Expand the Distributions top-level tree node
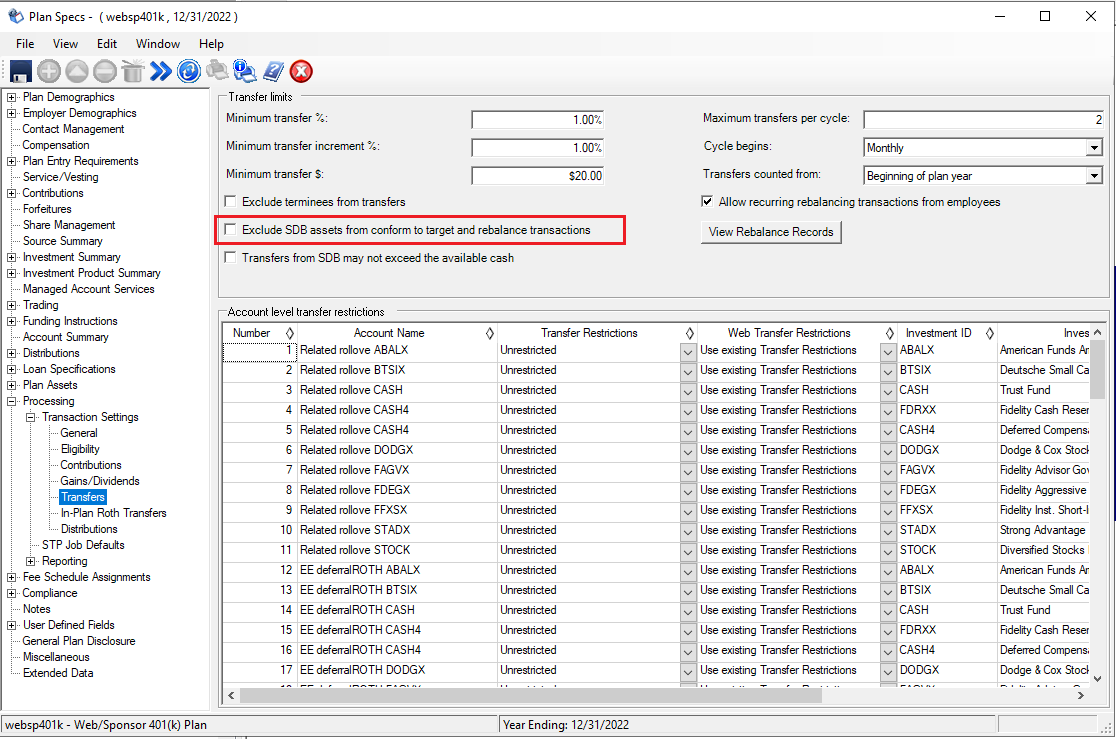 click(11, 353)
